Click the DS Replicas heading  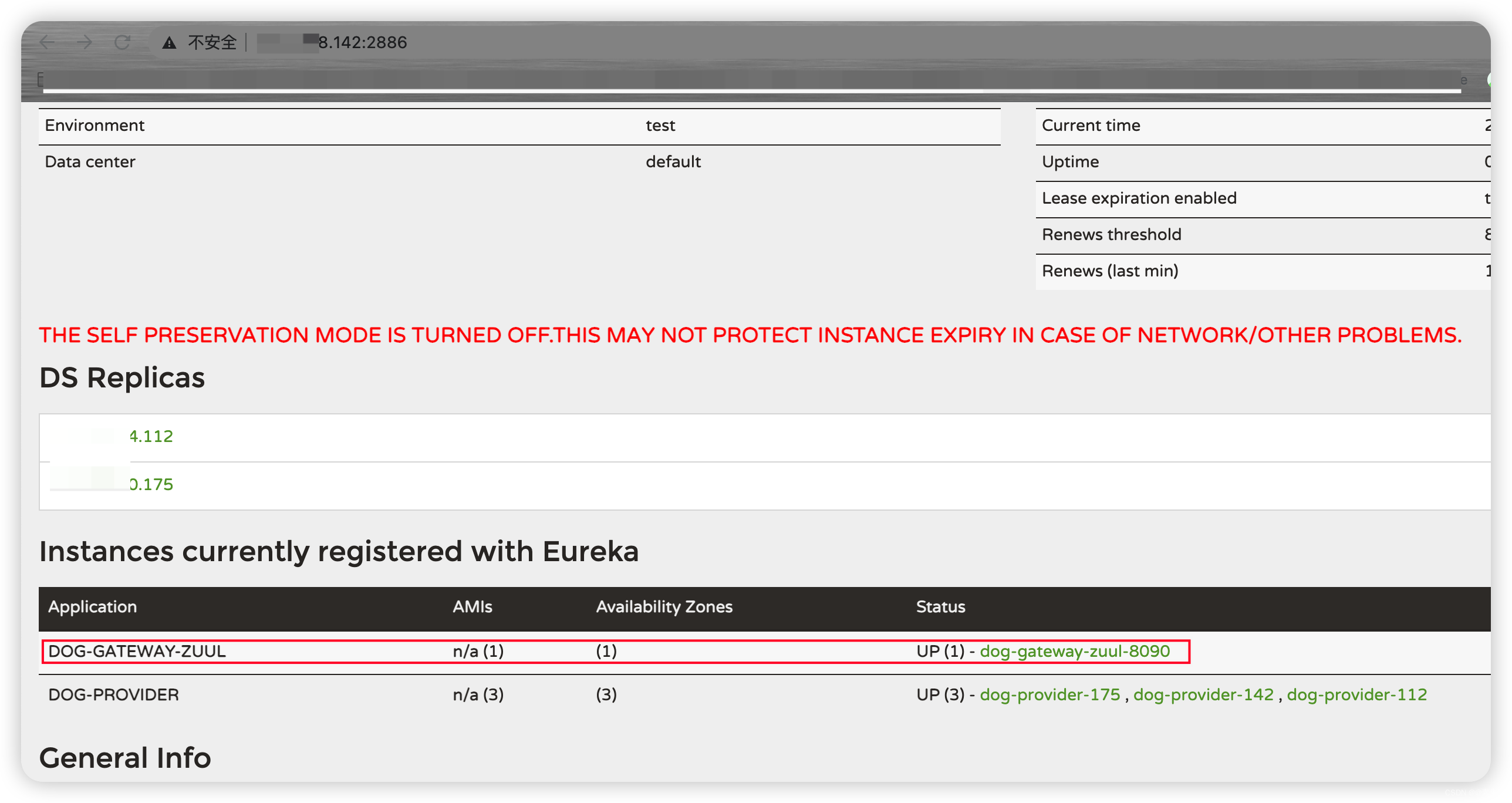(122, 377)
